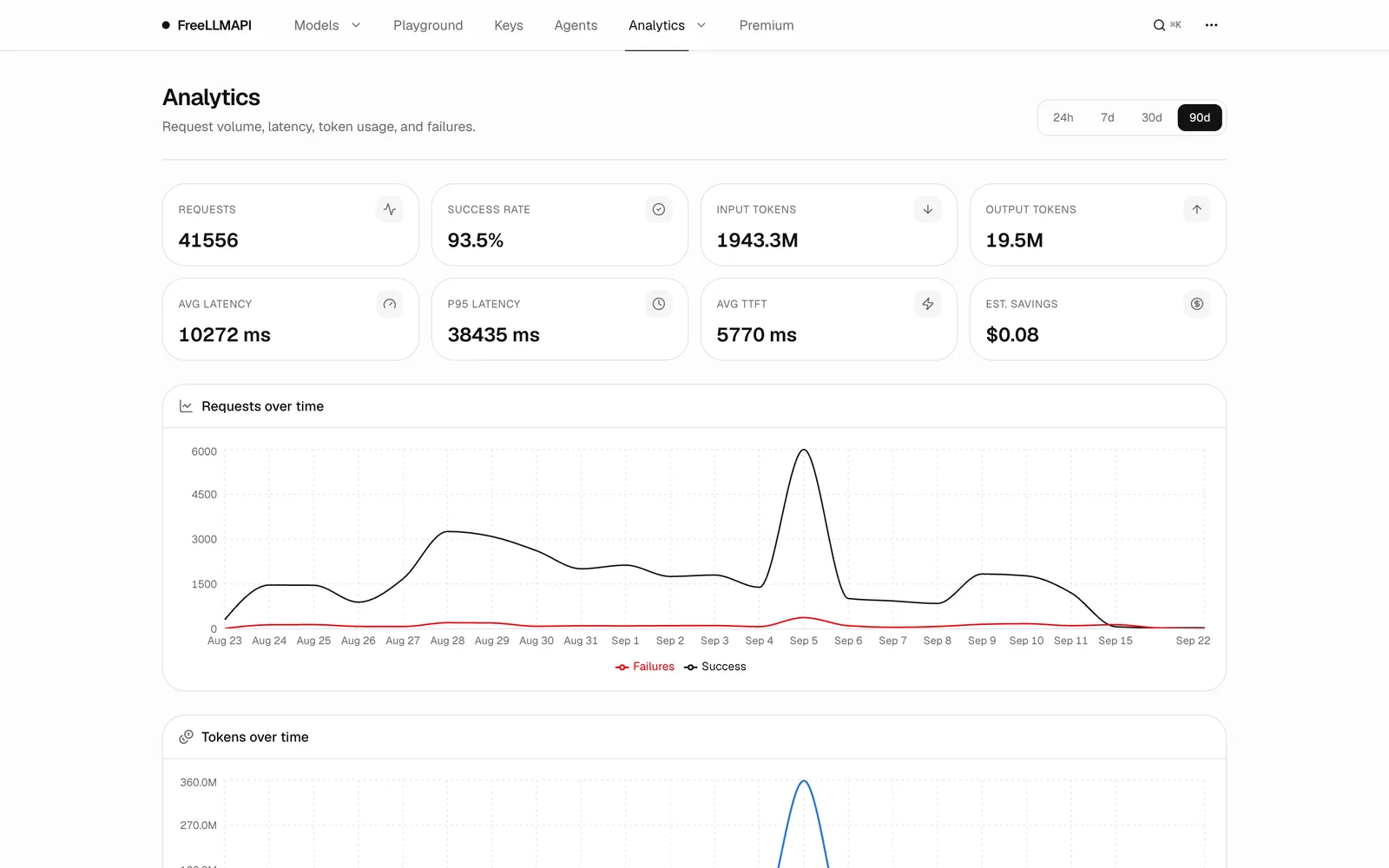This screenshot has height=868, width=1389.
Task: Toggle the Success series in legend
Action: pyautogui.click(x=714, y=667)
